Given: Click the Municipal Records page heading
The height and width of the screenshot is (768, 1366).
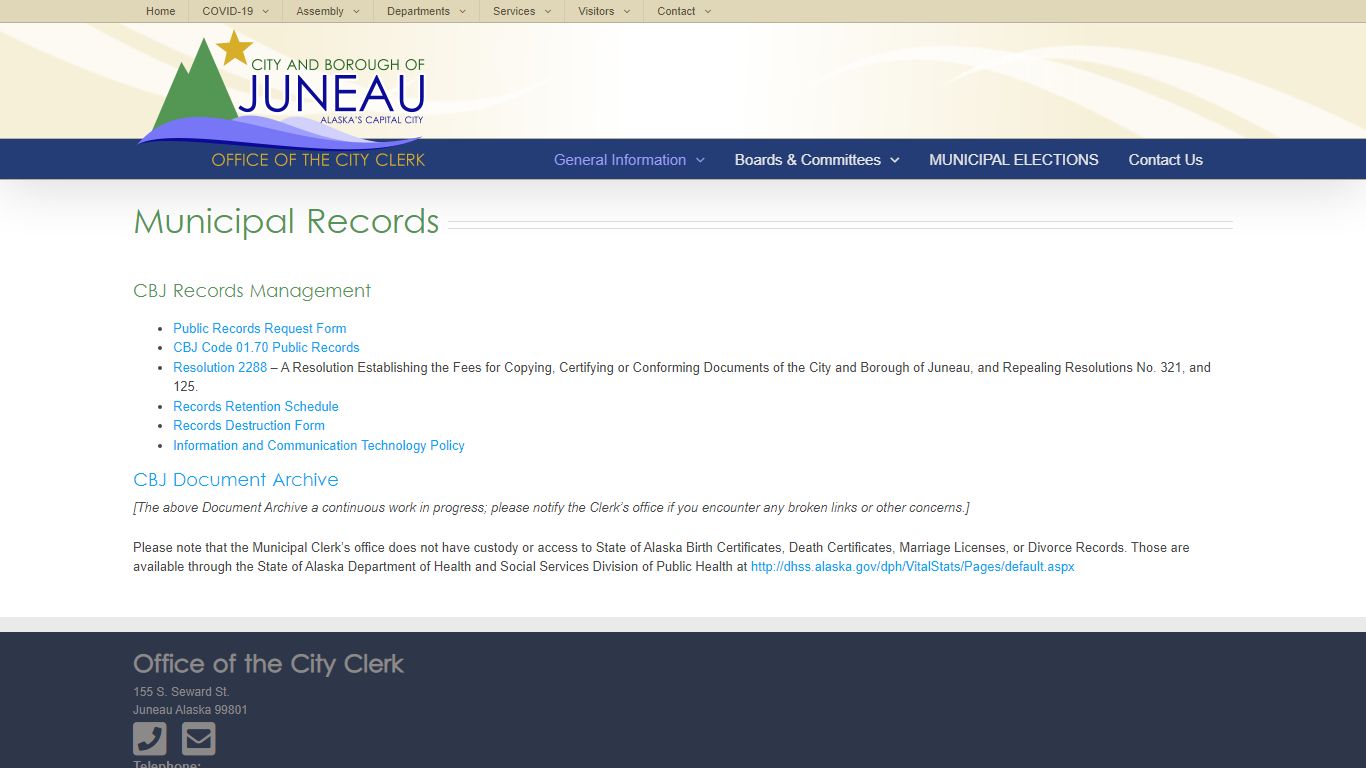Looking at the screenshot, I should point(286,221).
